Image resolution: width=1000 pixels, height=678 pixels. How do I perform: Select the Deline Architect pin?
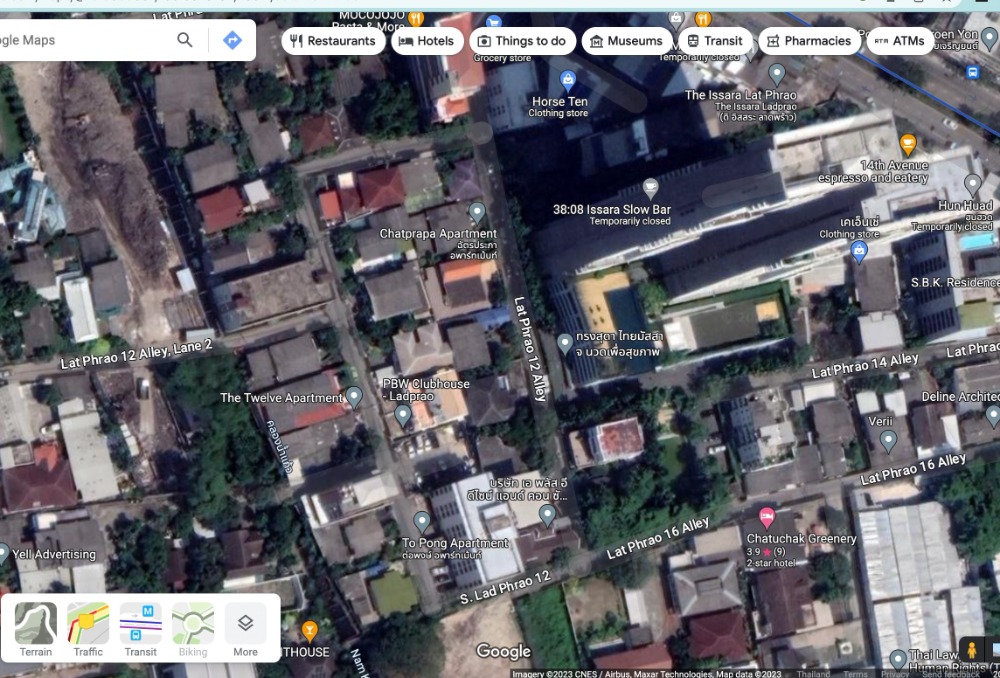(993, 416)
